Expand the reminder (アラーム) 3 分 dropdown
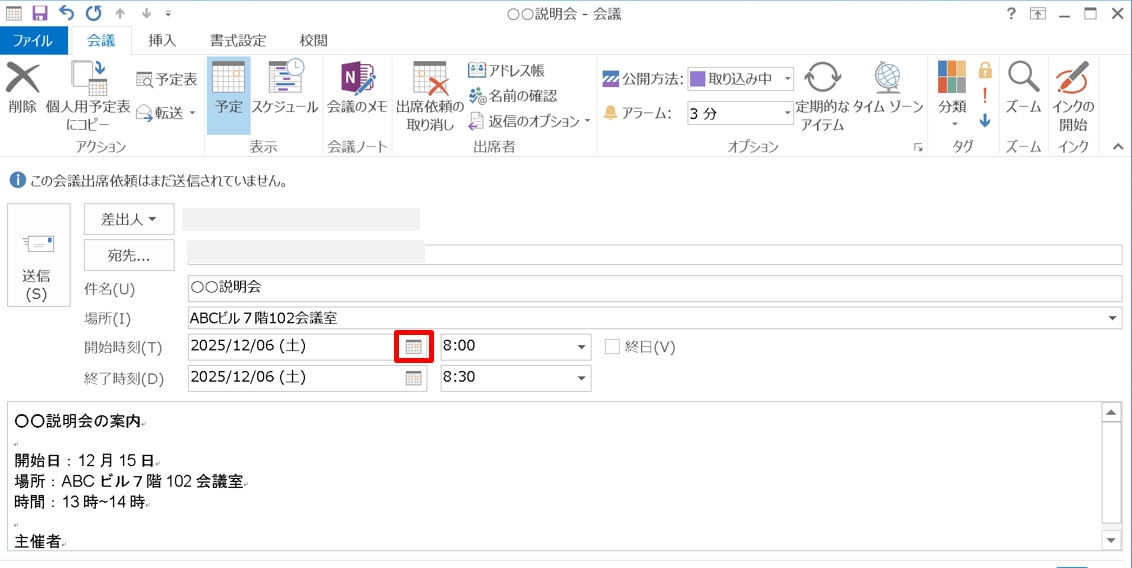 tap(786, 113)
